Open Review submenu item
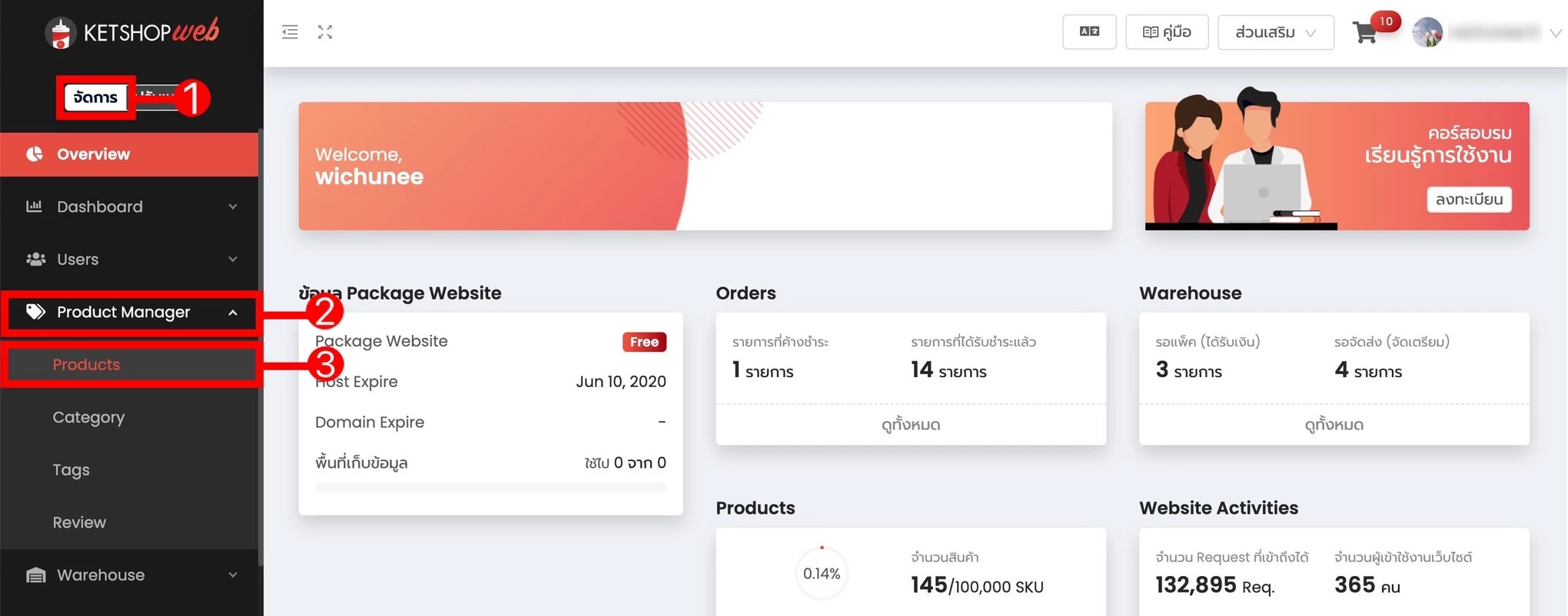Screen dimensions: 1568x616 click(129, 522)
